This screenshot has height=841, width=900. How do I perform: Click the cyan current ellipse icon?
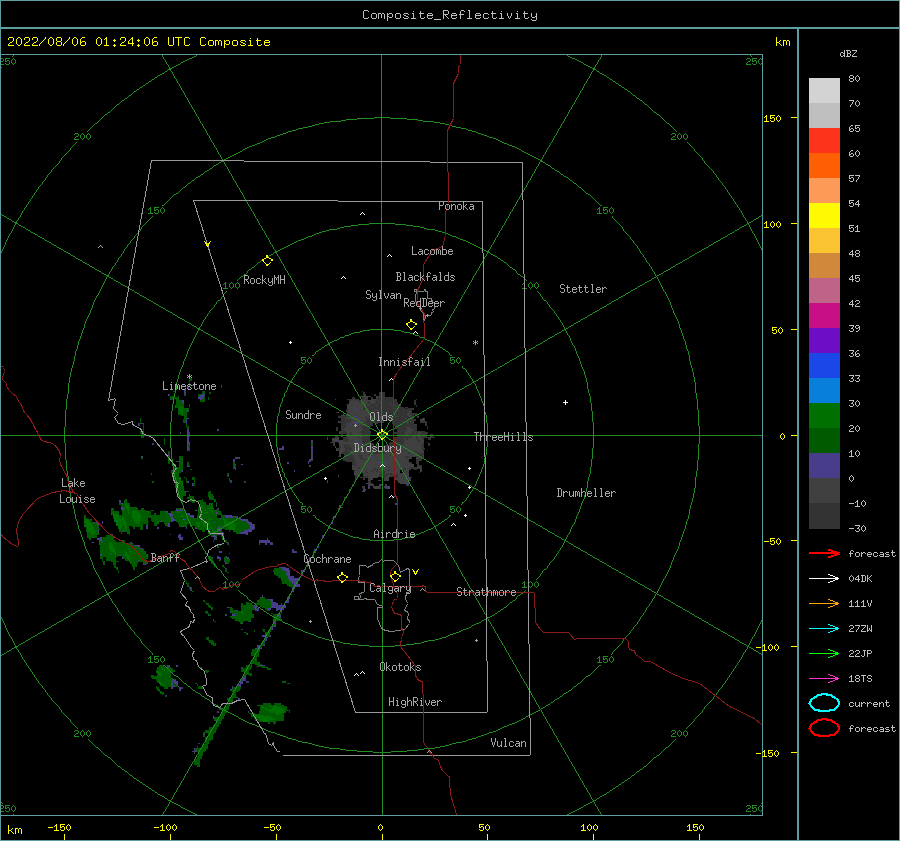point(824,703)
